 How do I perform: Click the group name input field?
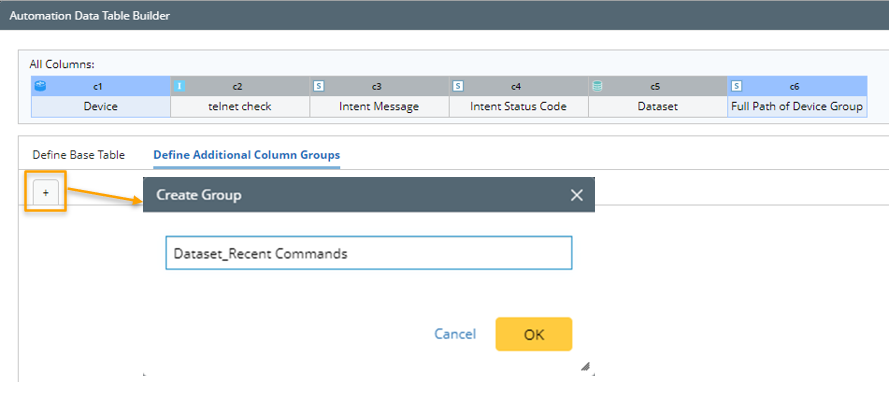tap(369, 253)
